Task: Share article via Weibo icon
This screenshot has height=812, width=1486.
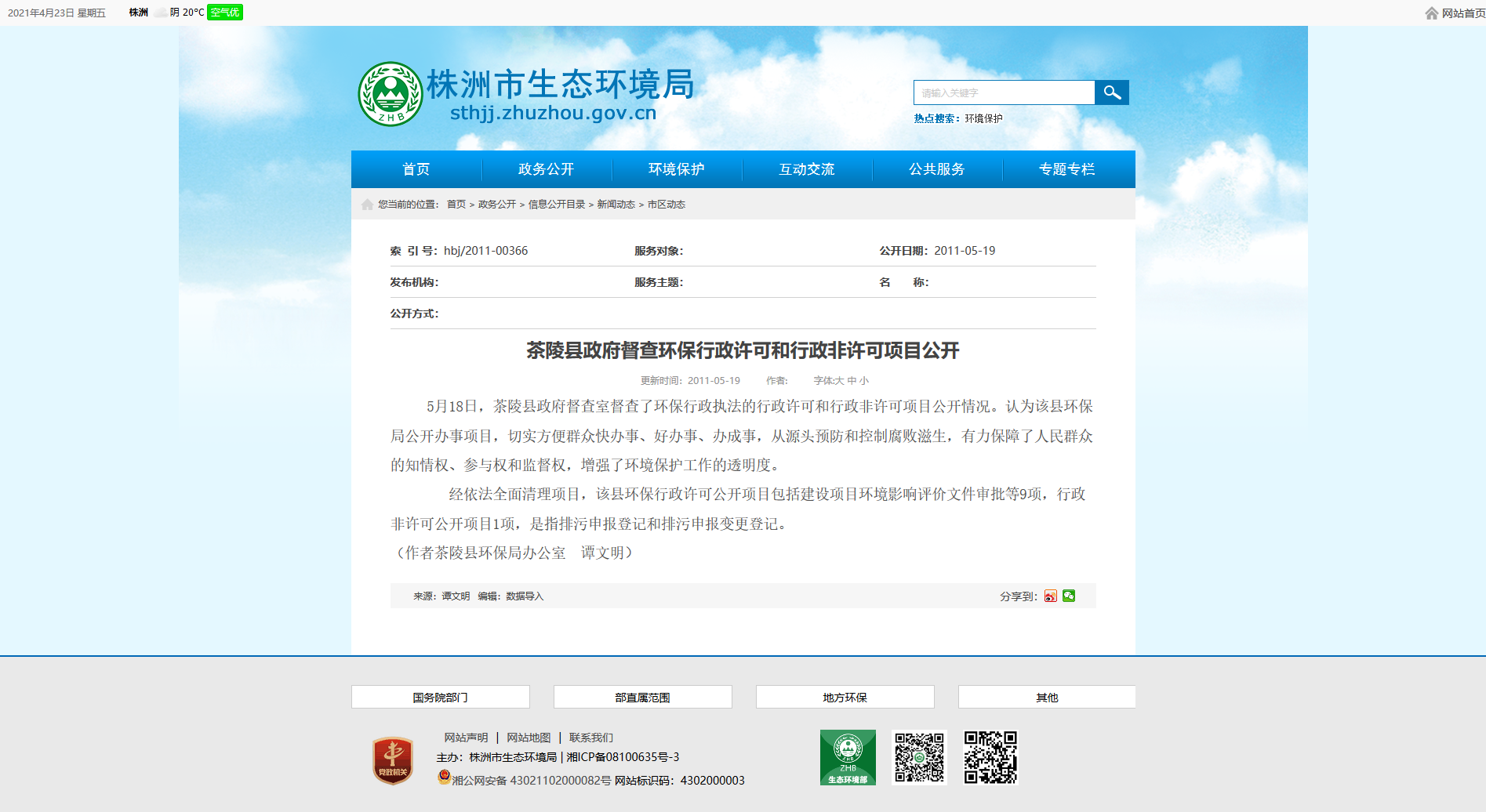Action: coord(1050,596)
